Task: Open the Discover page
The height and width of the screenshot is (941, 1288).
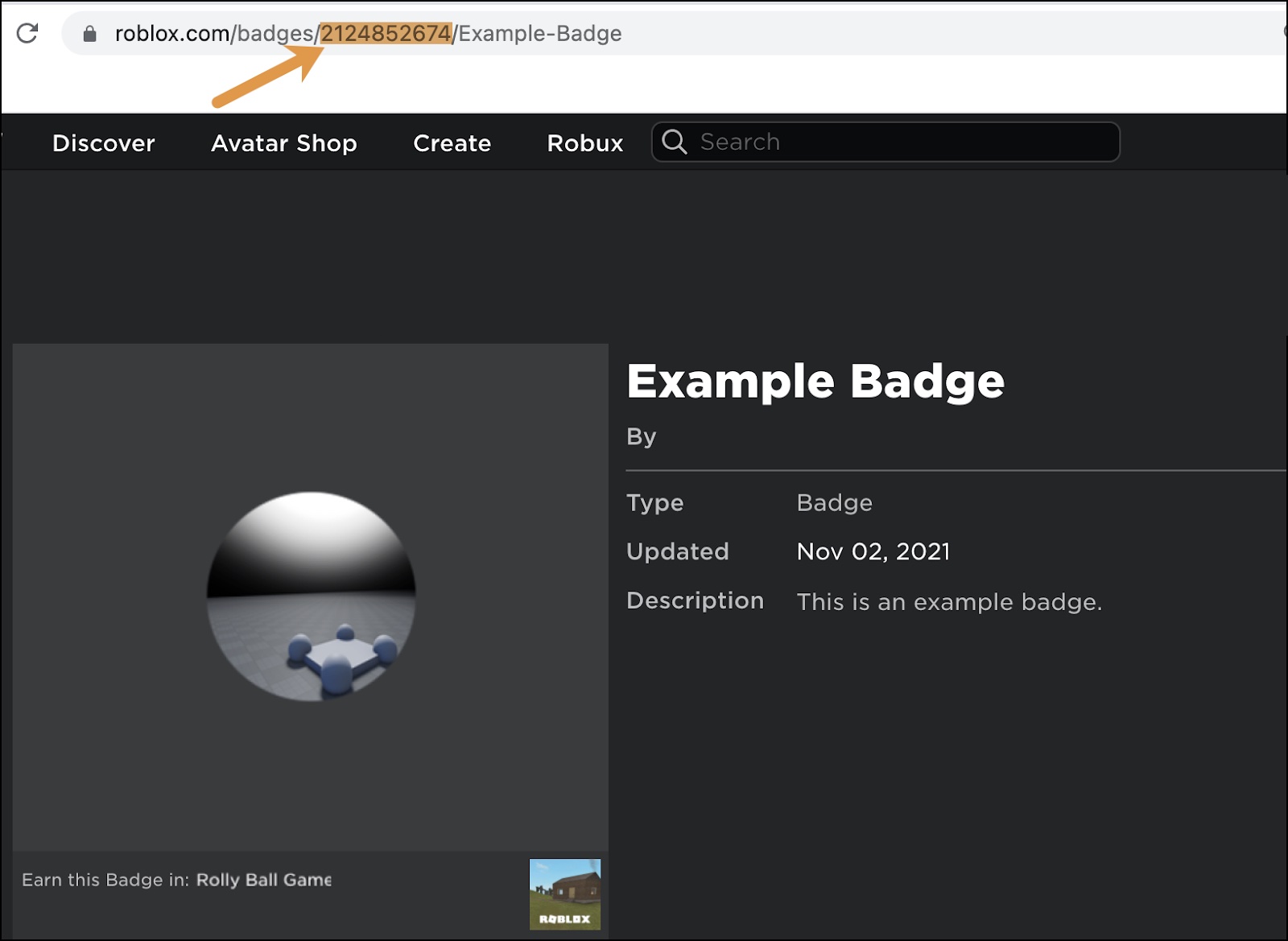Action: tap(103, 143)
